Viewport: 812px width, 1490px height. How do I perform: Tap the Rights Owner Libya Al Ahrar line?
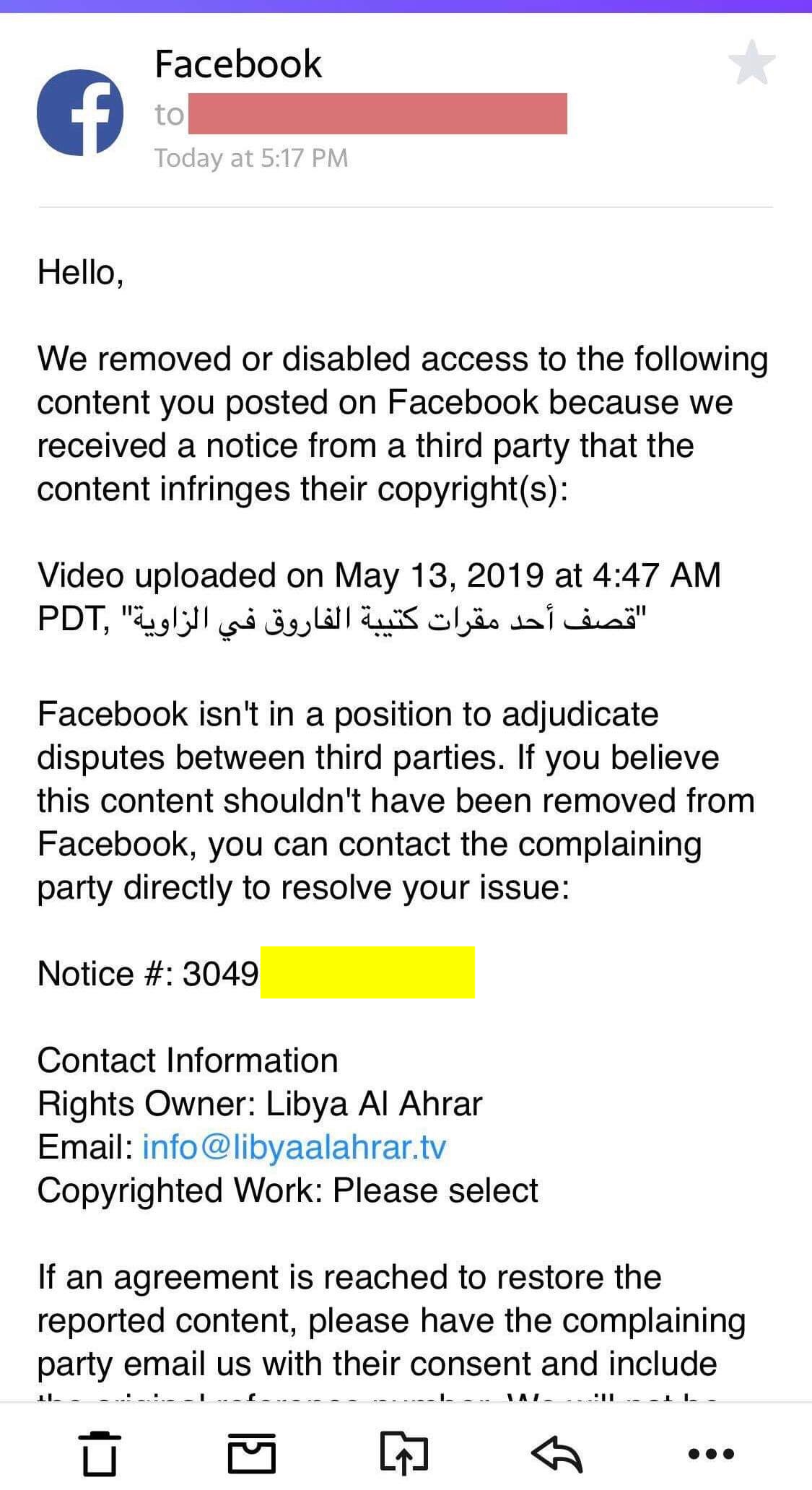tap(260, 1103)
